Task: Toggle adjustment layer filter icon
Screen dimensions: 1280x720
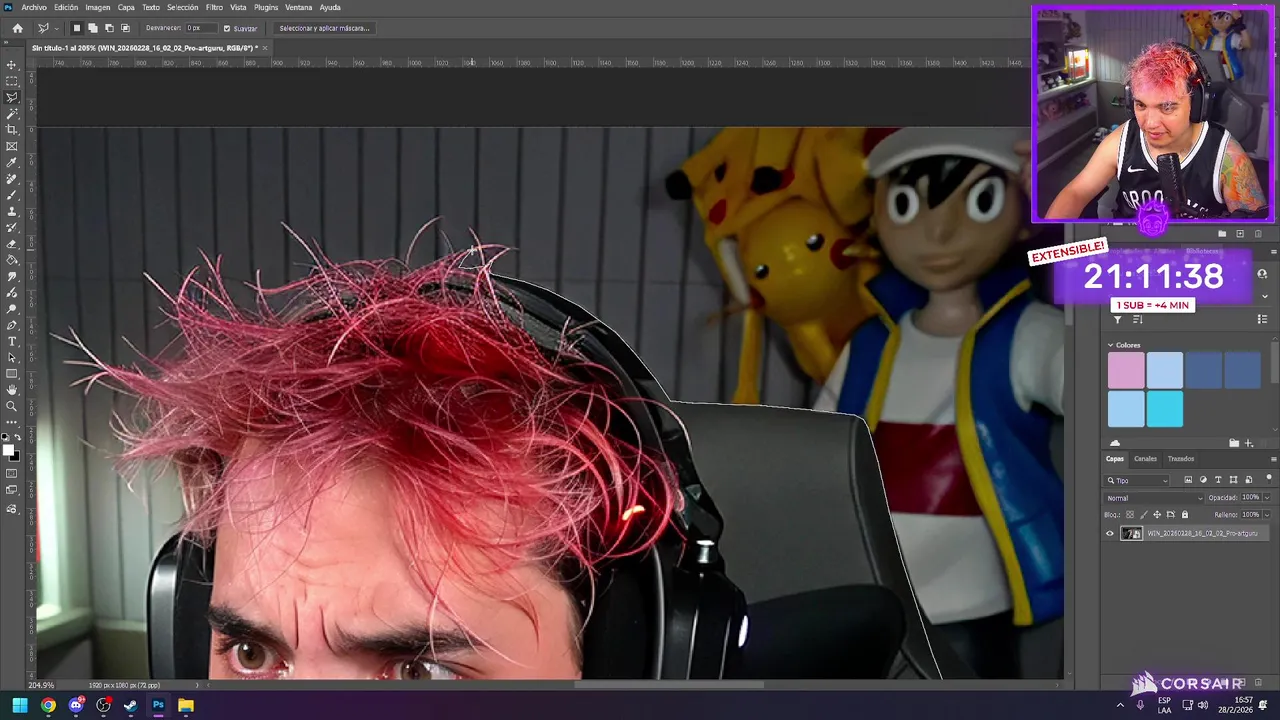Action: pyautogui.click(x=1203, y=480)
